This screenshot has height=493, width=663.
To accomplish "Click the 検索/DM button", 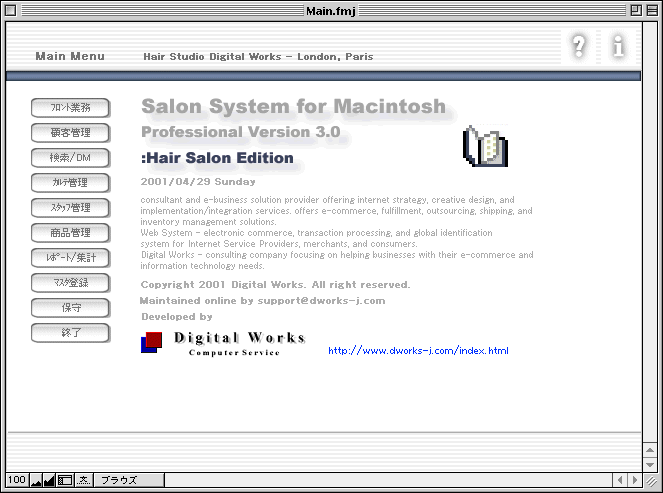I will [x=71, y=158].
